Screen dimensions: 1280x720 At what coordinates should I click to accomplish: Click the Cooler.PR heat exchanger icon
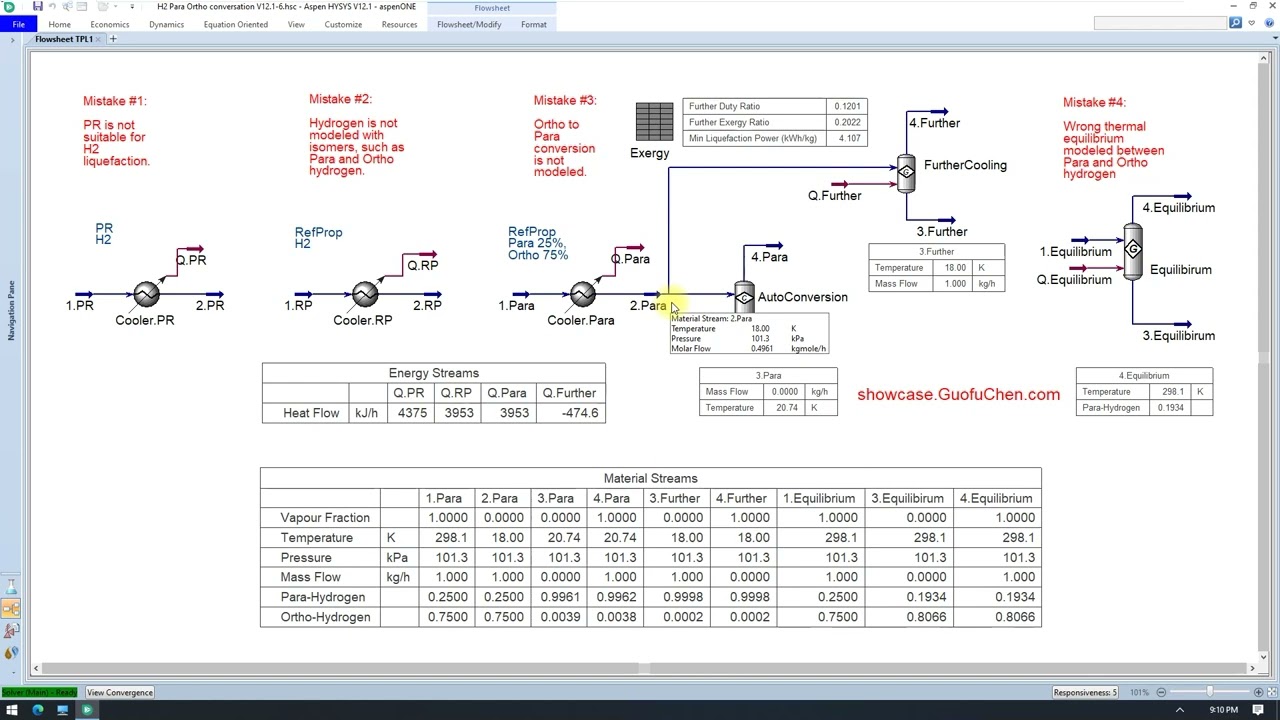click(147, 294)
